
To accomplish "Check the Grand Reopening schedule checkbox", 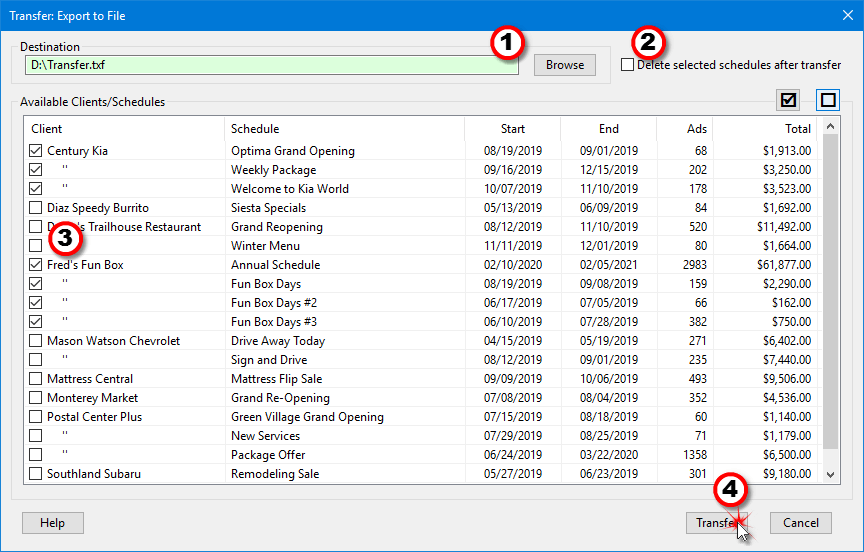I will coord(35,226).
